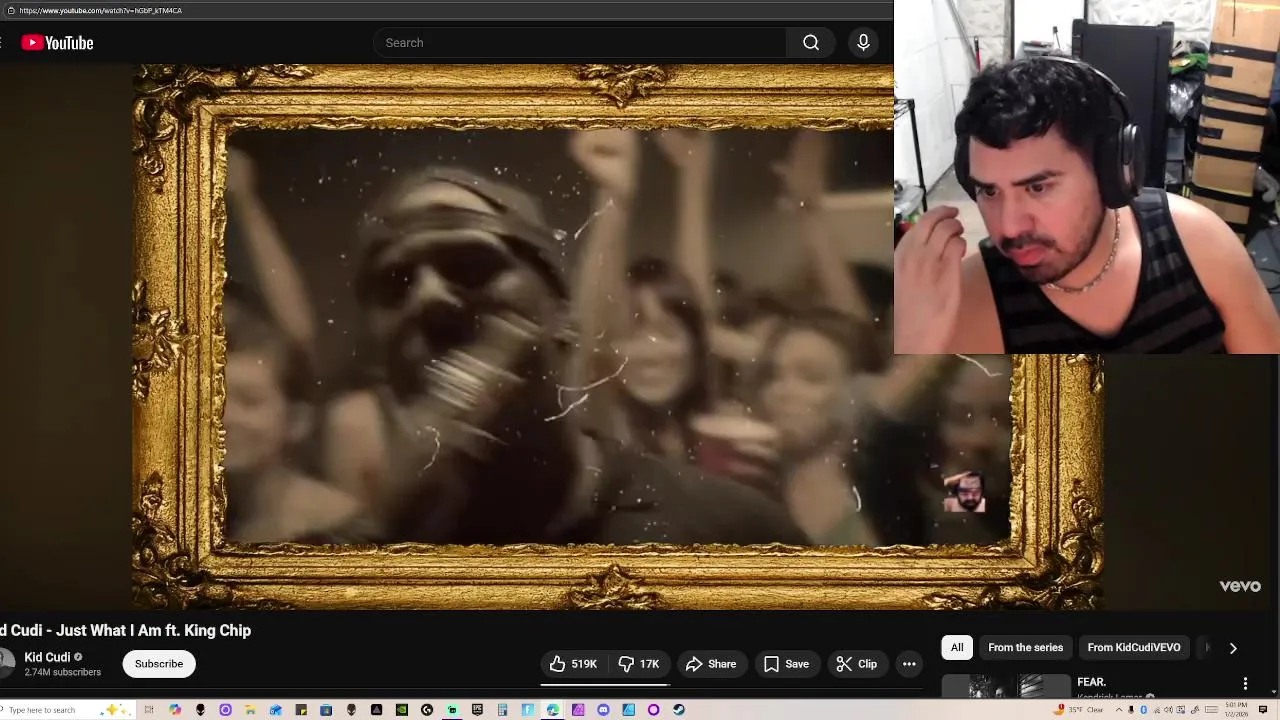
Task: Select the From KidCudiVEVO chip
Action: pos(1134,647)
